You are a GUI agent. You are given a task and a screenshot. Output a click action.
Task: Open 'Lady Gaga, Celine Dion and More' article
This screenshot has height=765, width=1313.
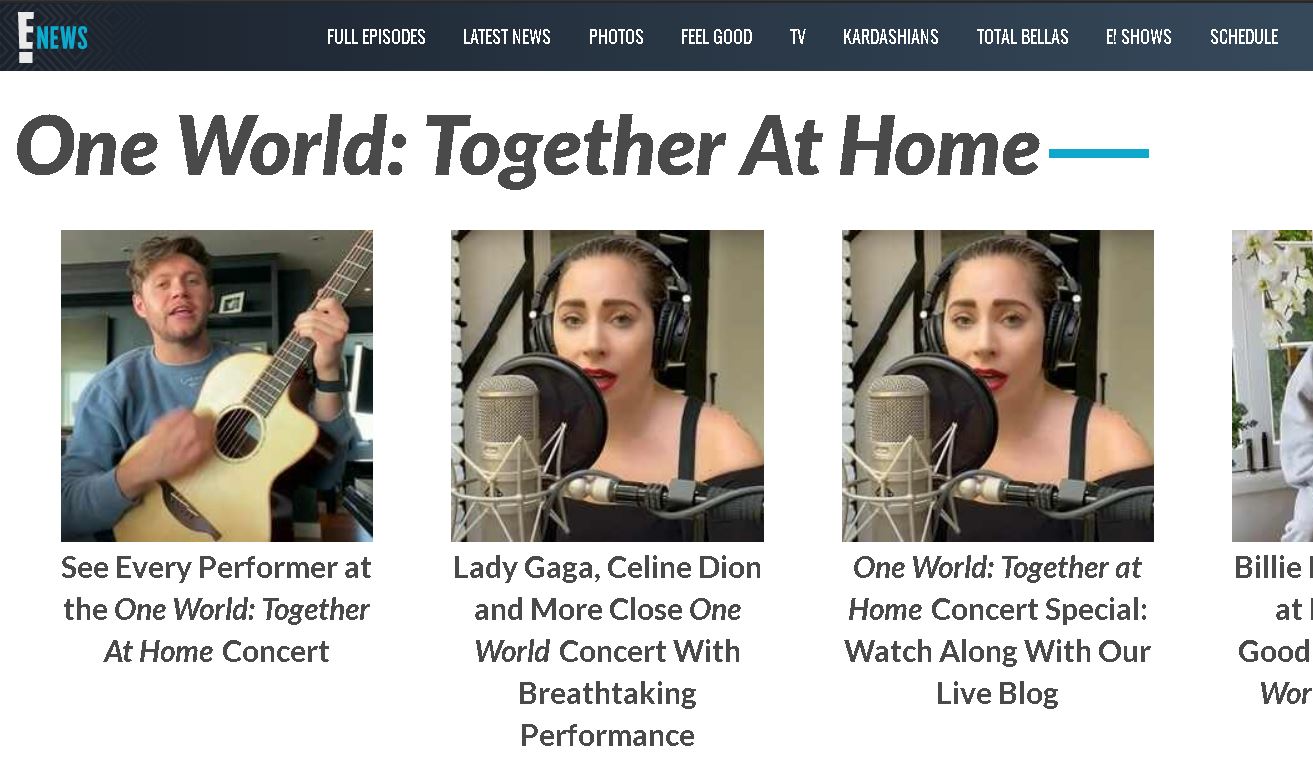[607, 651]
